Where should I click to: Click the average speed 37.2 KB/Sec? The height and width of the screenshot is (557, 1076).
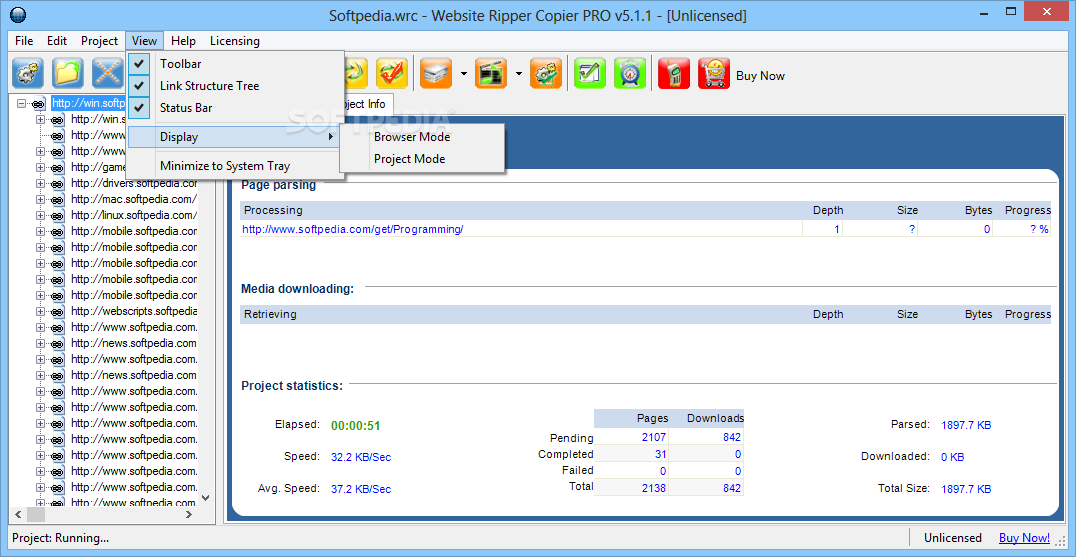[x=361, y=488]
